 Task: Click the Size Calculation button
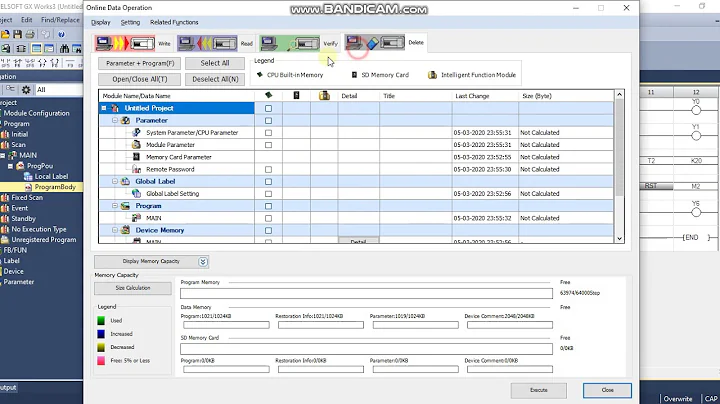[133, 288]
